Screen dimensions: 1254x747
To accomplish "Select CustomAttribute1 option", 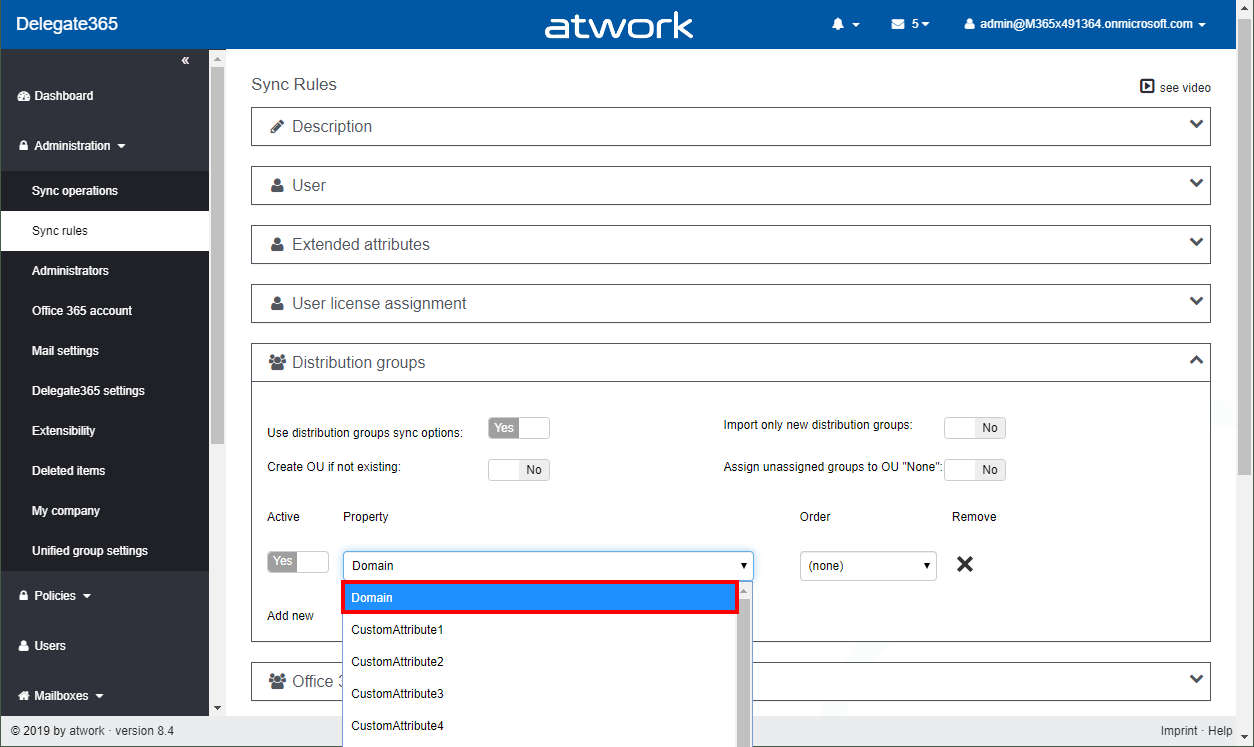I will click(x=540, y=630).
